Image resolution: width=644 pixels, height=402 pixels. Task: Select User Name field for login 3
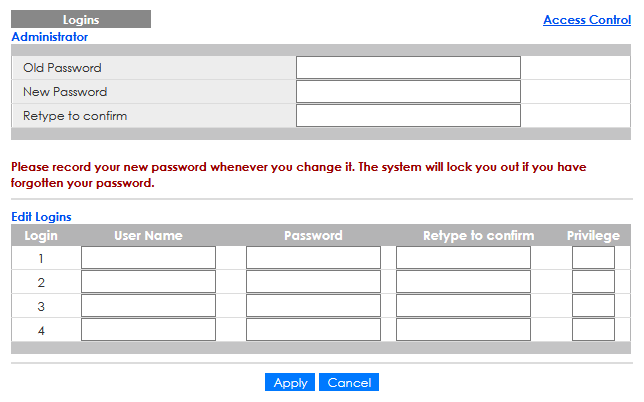click(148, 306)
